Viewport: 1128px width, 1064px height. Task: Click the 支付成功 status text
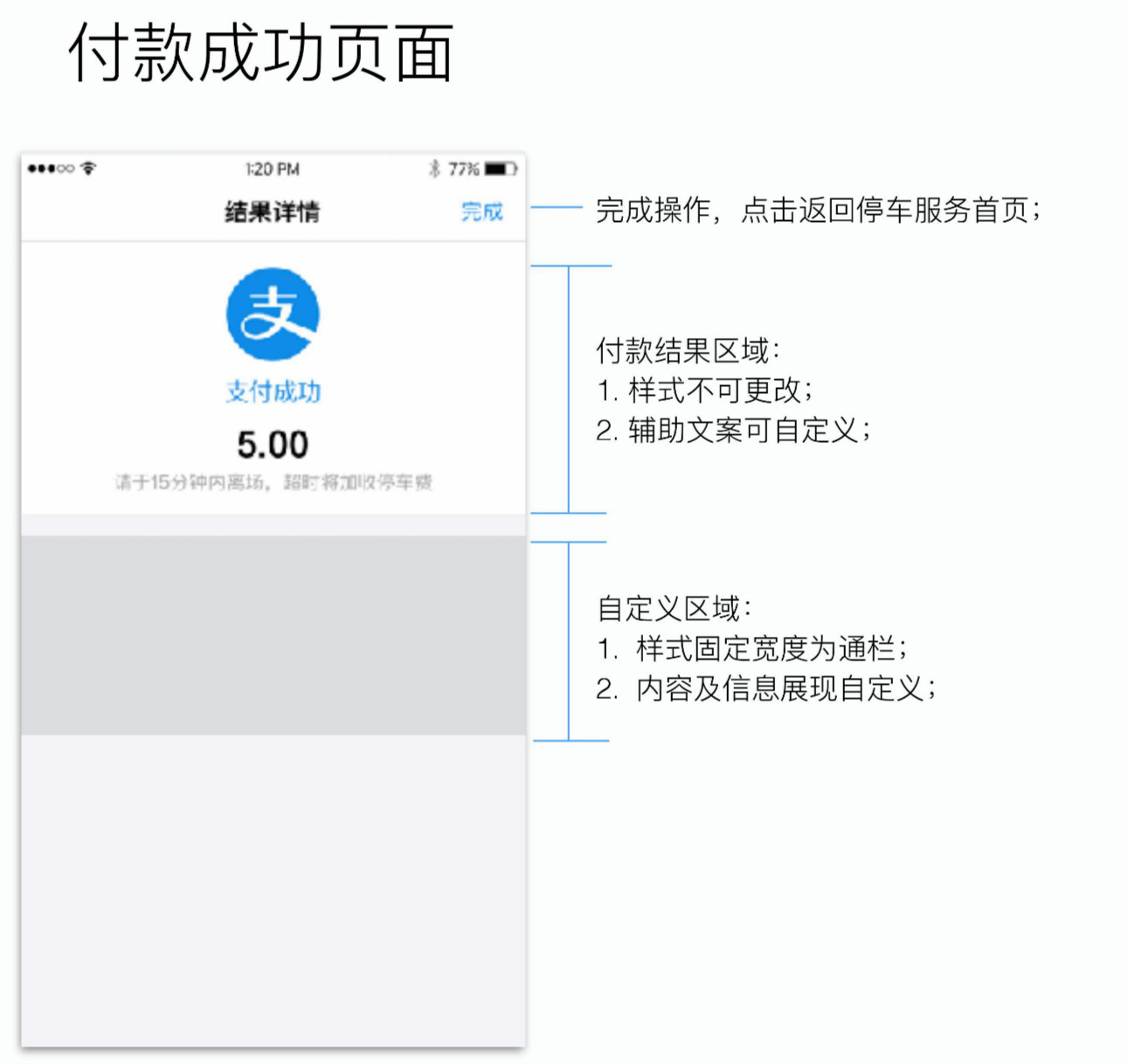click(x=273, y=391)
